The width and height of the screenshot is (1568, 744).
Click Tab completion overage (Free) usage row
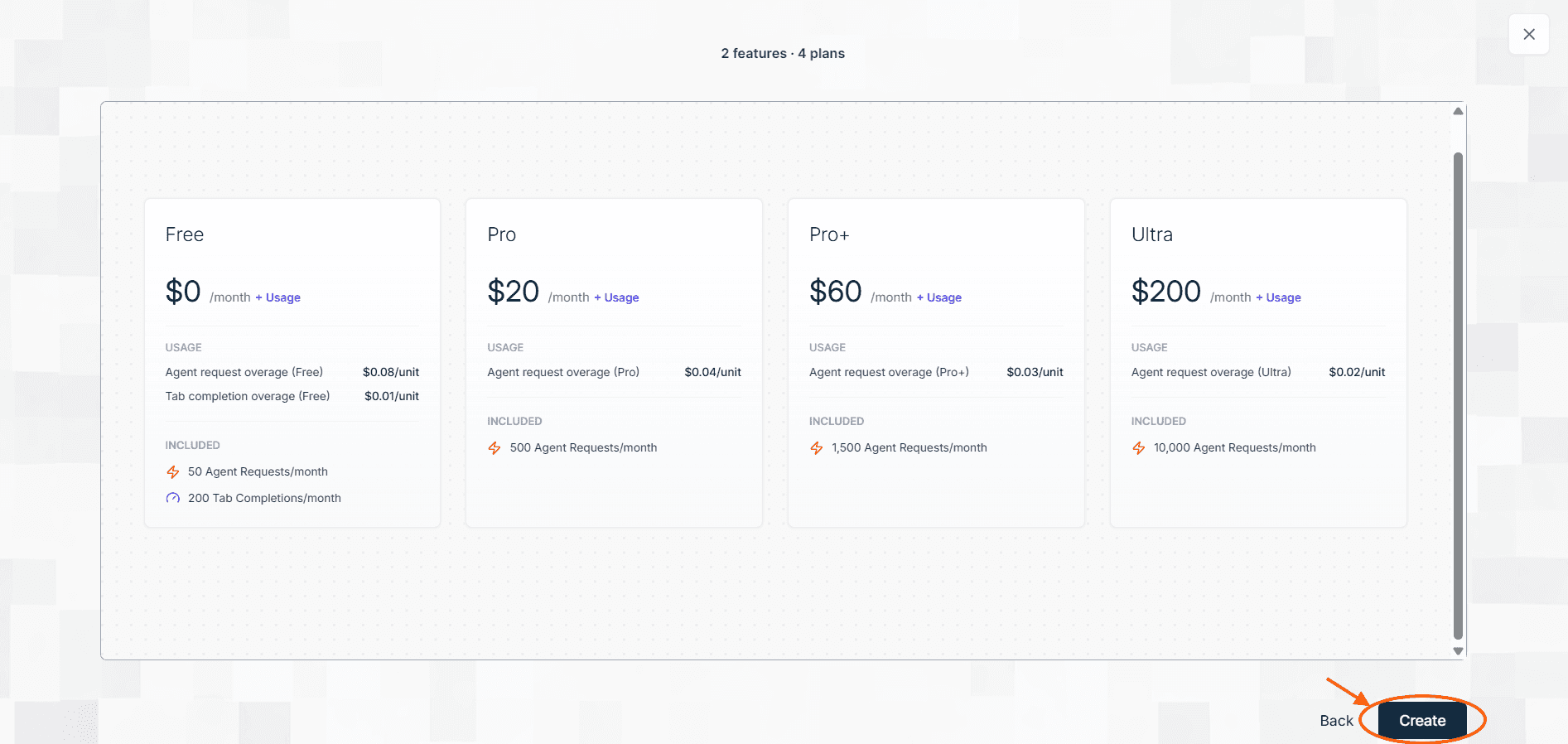292,396
